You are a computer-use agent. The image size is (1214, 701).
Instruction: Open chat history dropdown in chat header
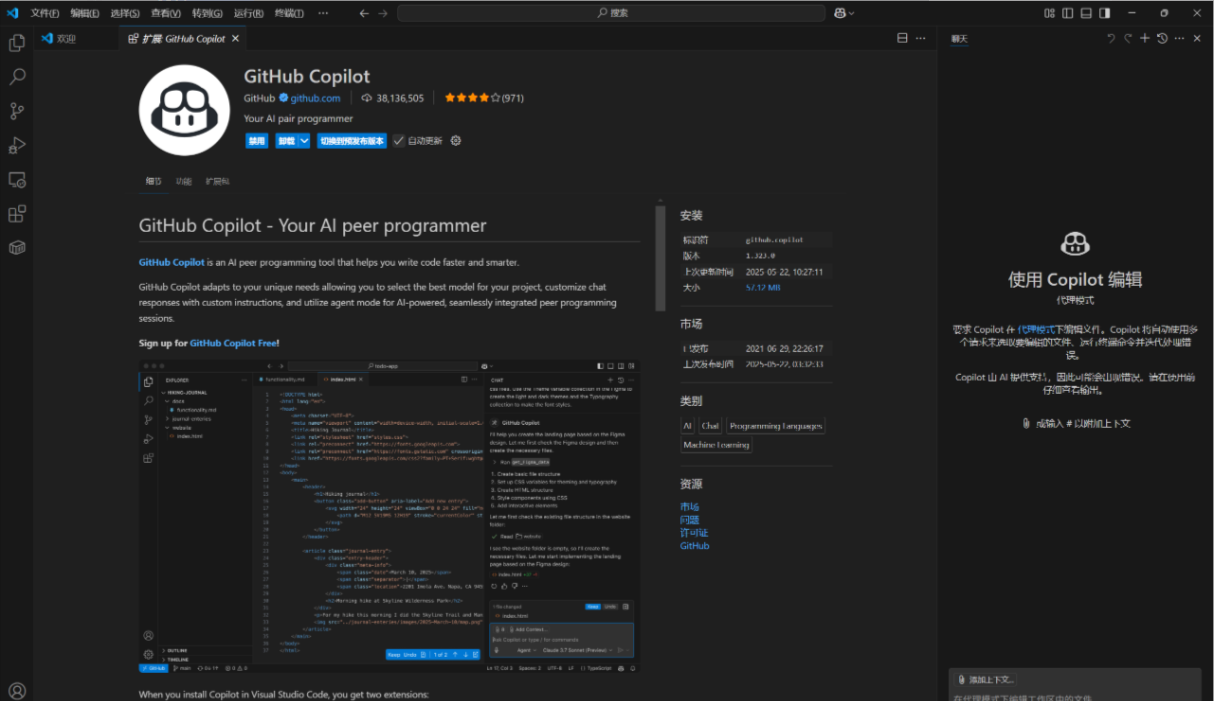tap(1163, 38)
